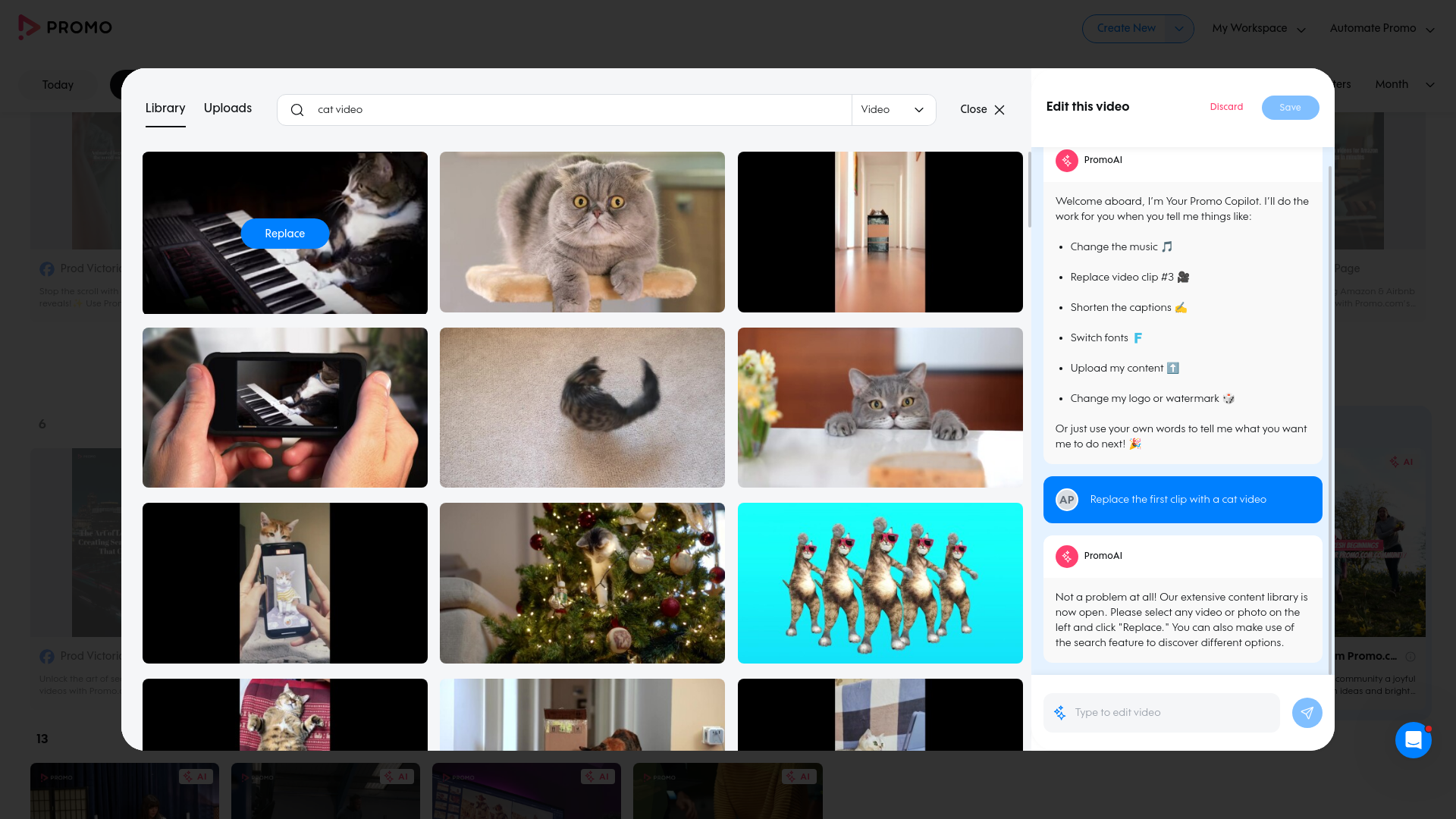Select the Today tab
The width and height of the screenshot is (1456, 819).
(x=57, y=85)
